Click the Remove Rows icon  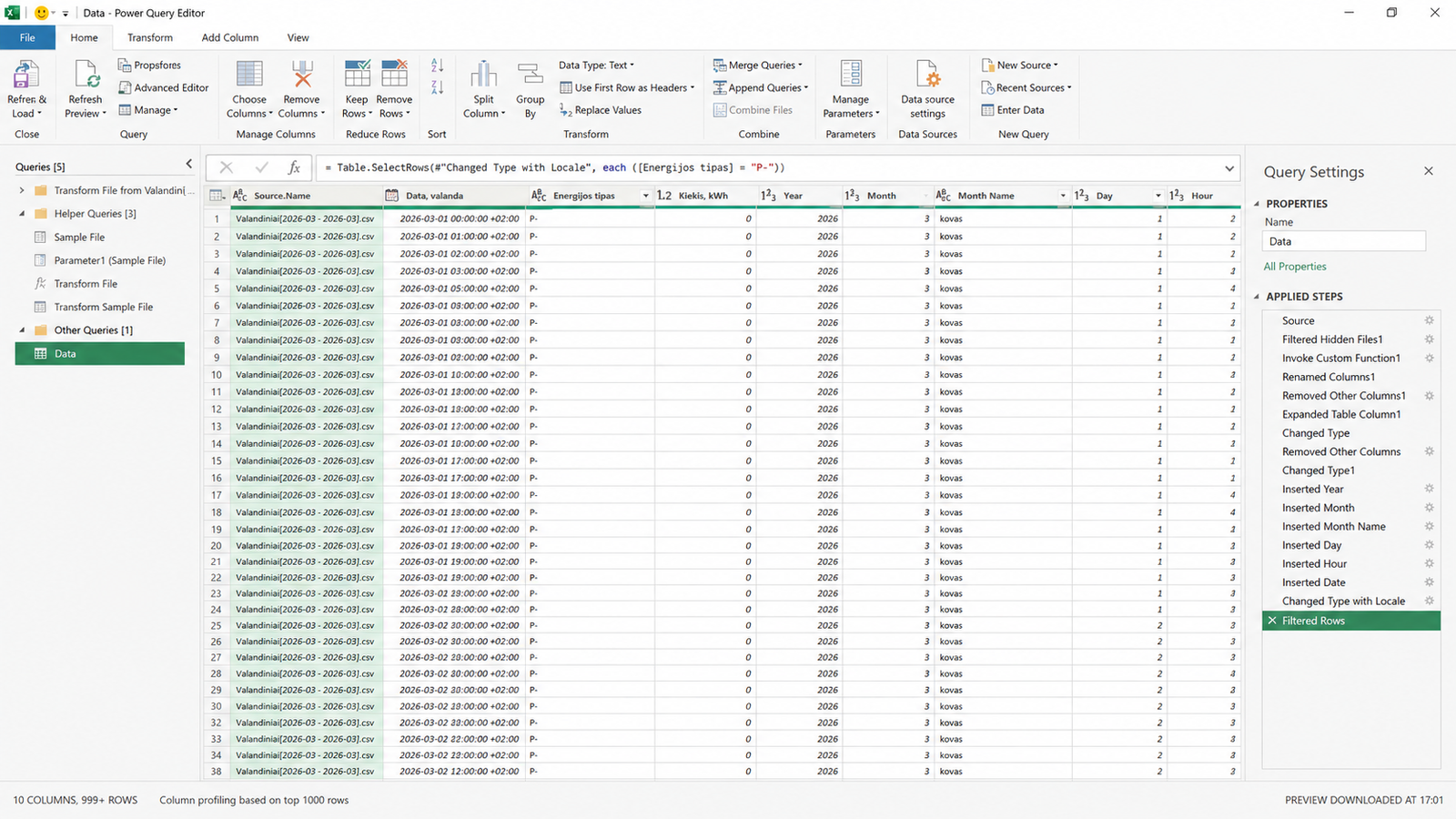pyautogui.click(x=394, y=75)
